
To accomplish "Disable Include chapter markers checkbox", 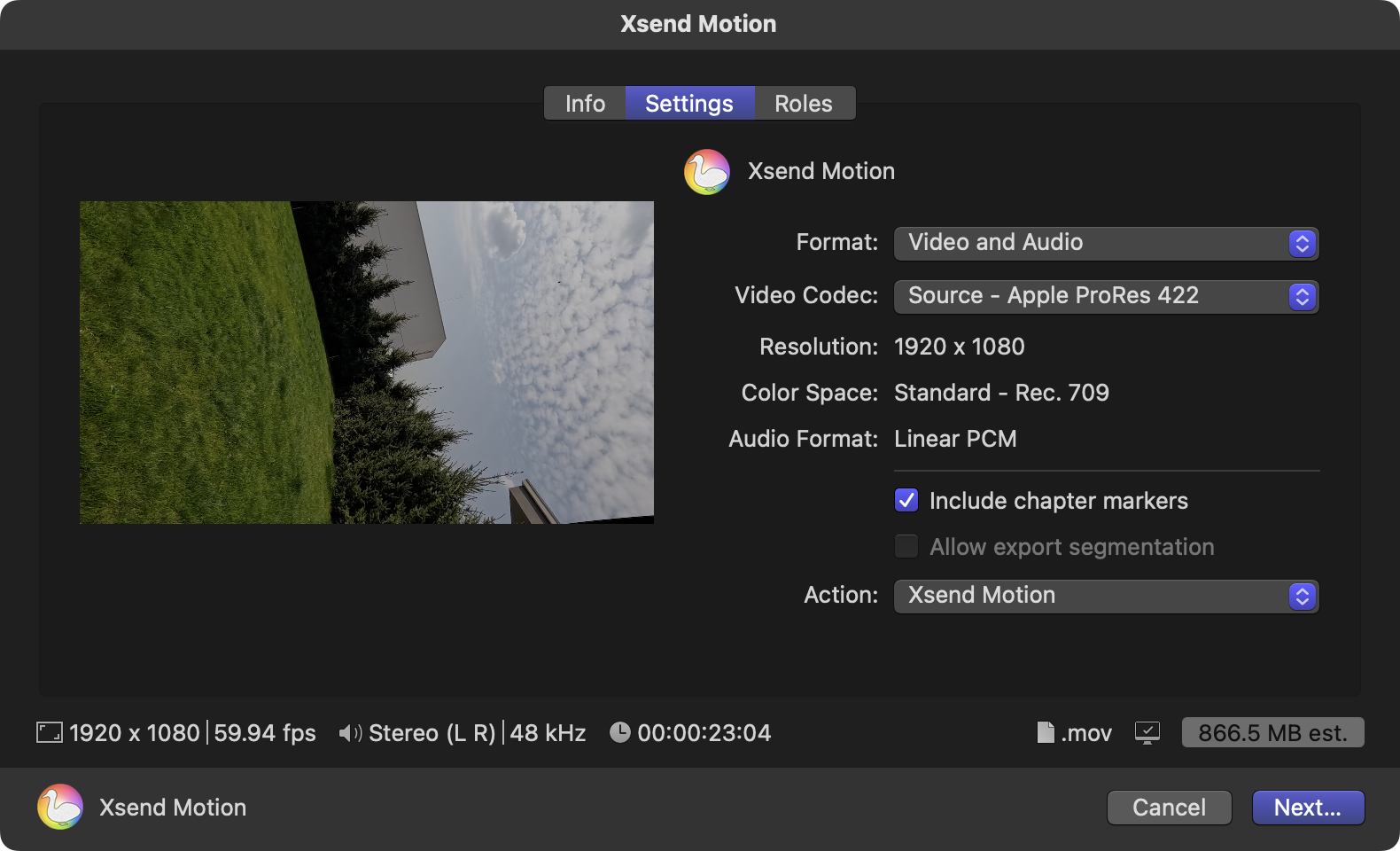I will point(906,501).
